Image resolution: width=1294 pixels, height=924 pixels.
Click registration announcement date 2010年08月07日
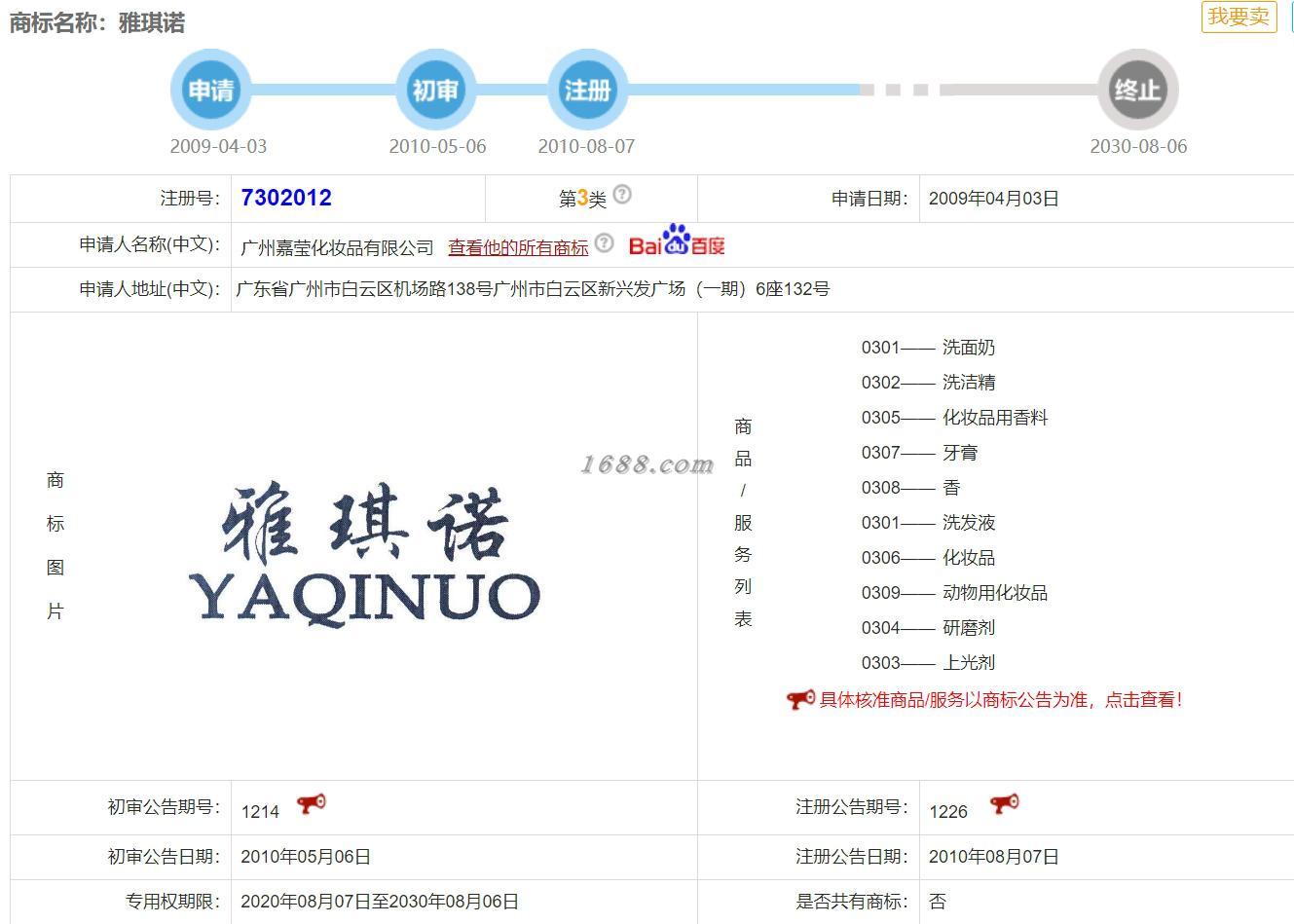pos(993,857)
